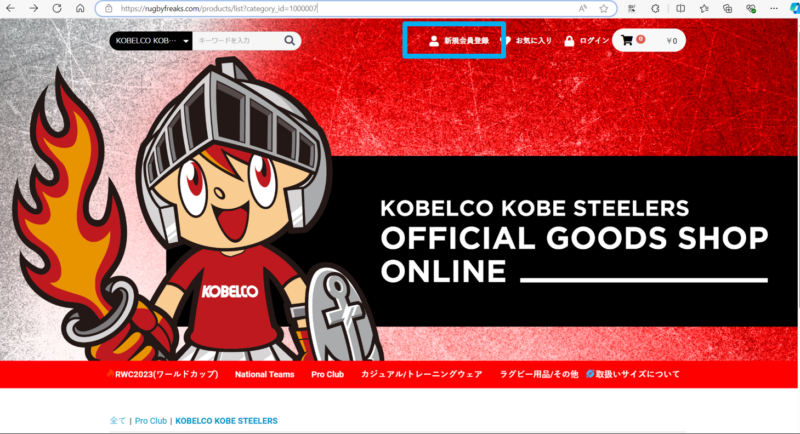Image resolution: width=800 pixels, height=434 pixels.
Task: Go to the browser home icon
Action: (80, 8)
